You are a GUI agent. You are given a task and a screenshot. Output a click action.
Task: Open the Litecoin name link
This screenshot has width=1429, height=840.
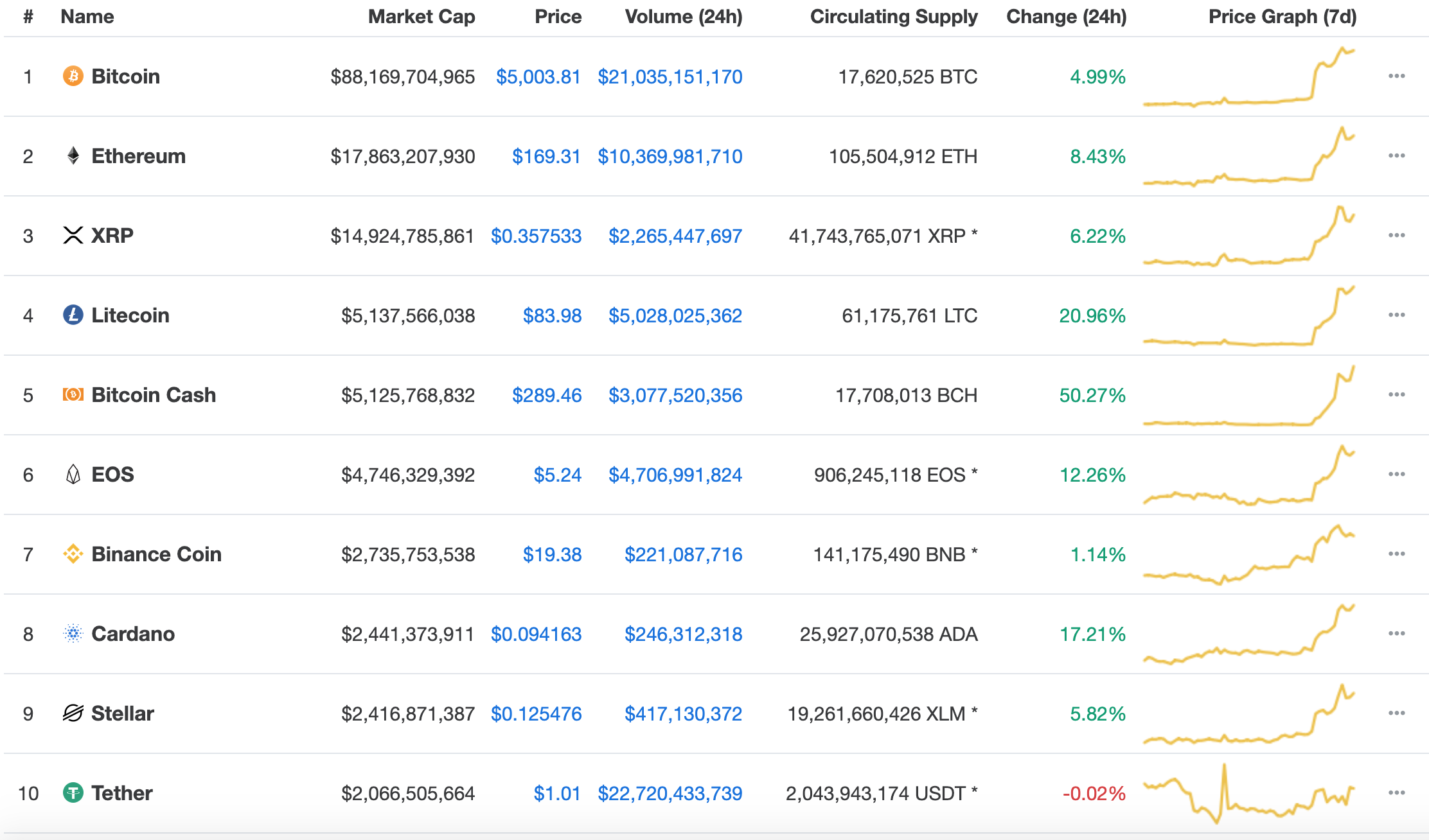[130, 315]
